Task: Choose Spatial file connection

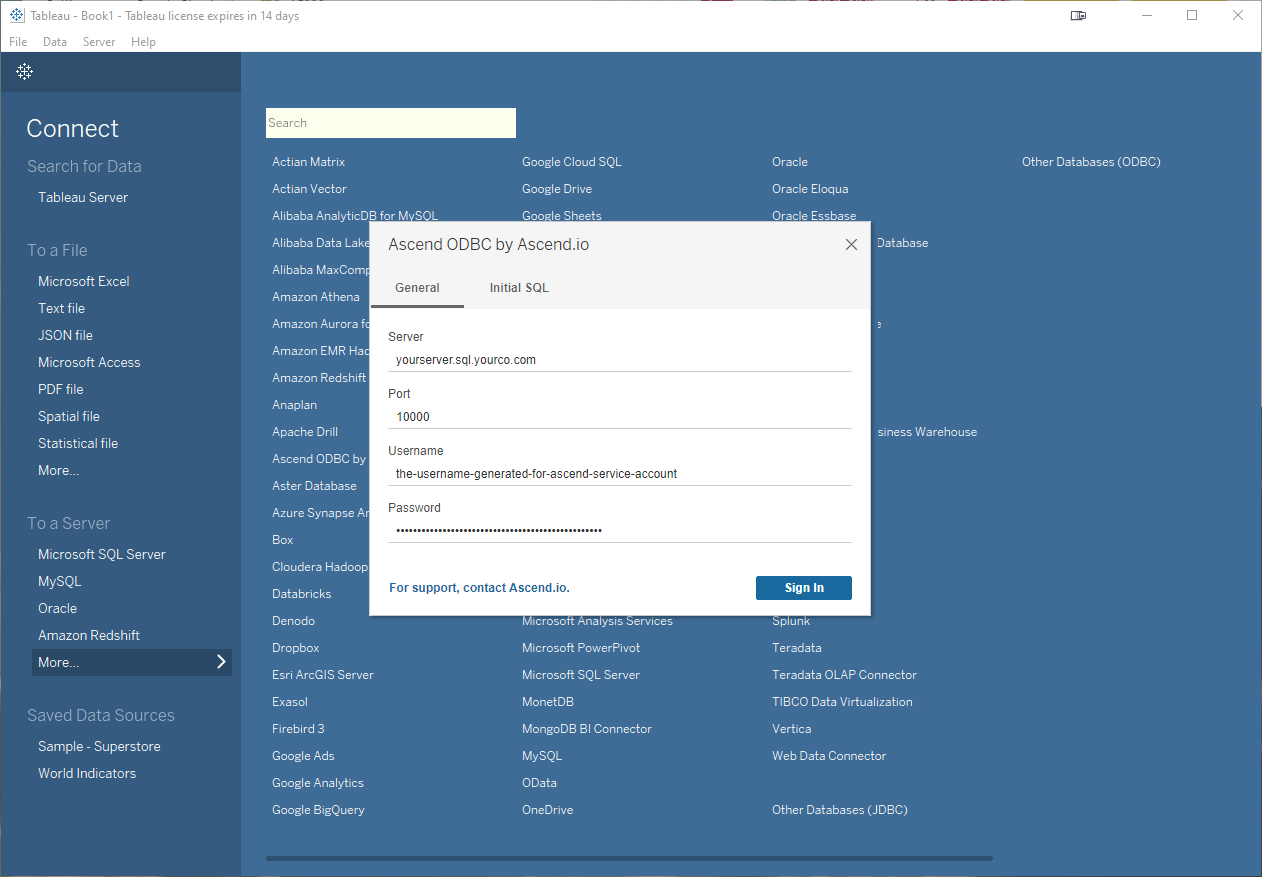Action: (69, 417)
